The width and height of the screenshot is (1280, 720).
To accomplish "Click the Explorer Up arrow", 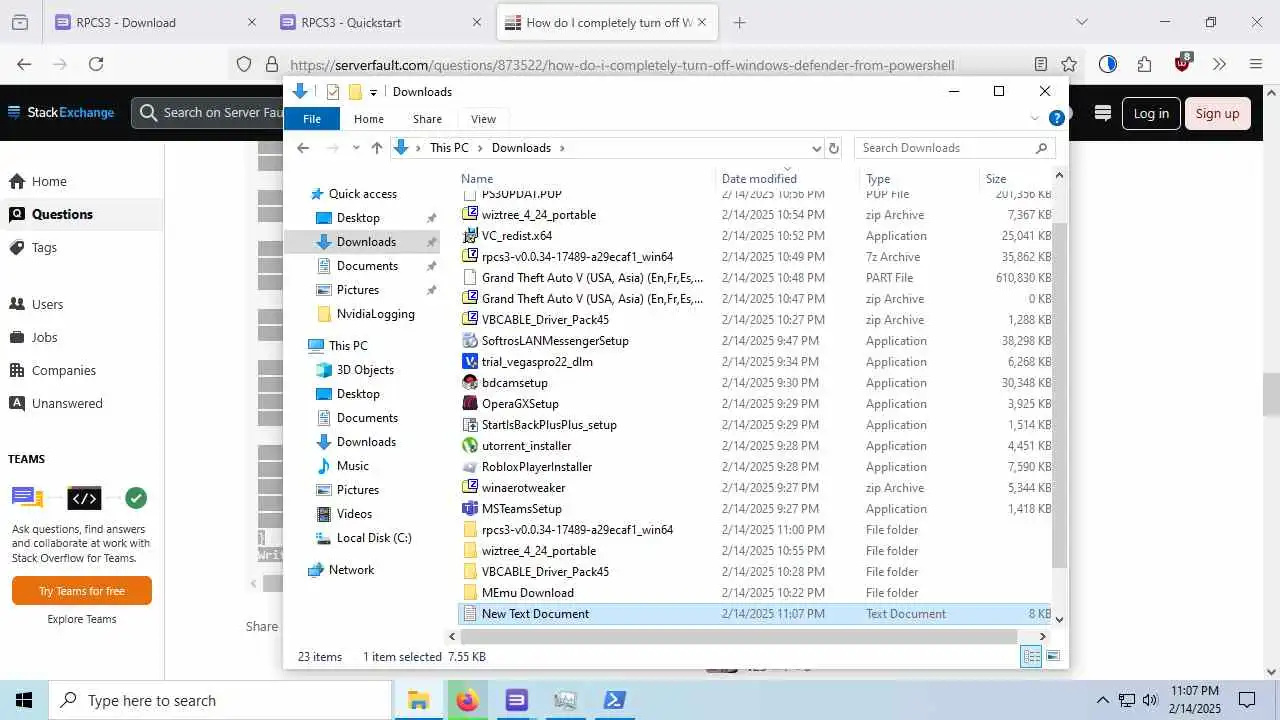I will coord(376,148).
